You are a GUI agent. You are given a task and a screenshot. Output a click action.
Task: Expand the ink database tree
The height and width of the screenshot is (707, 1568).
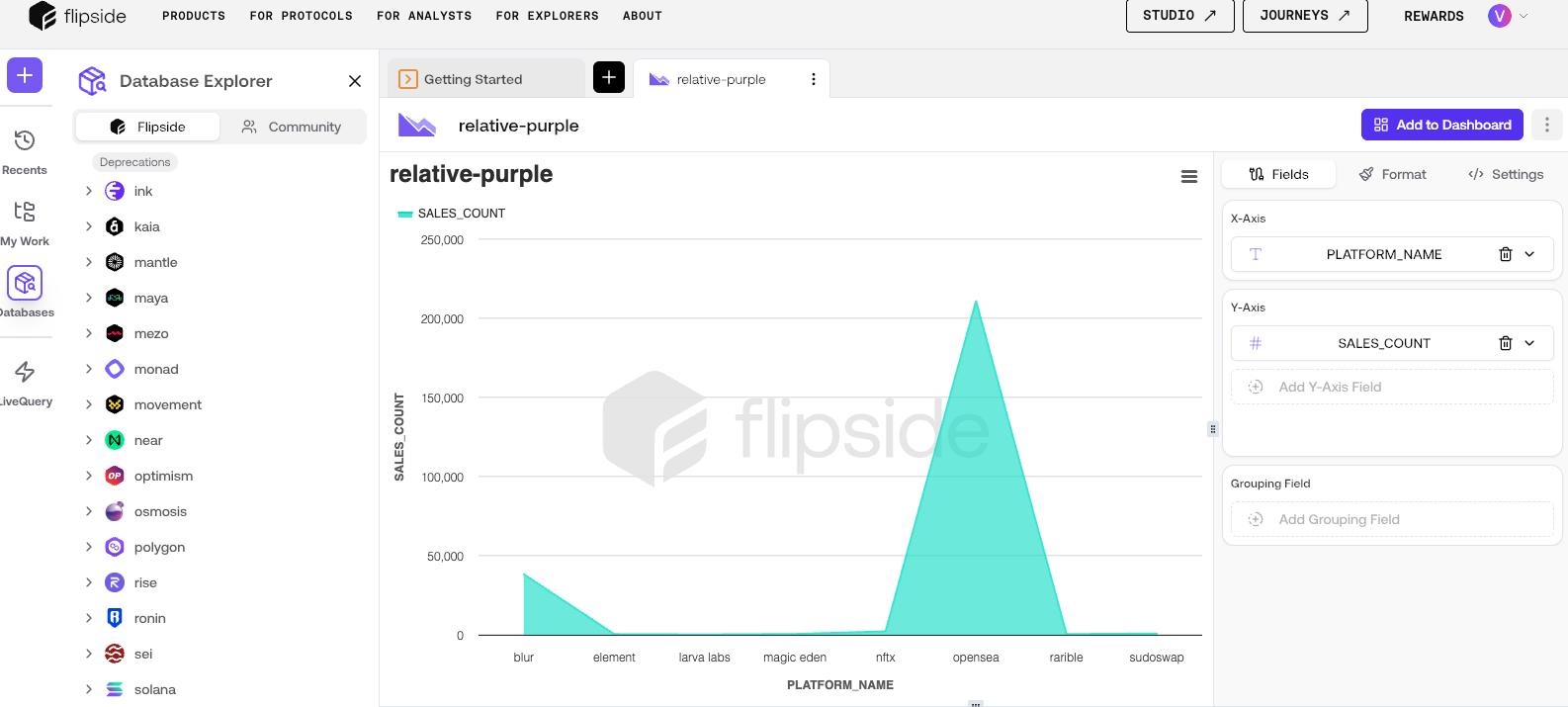[89, 191]
